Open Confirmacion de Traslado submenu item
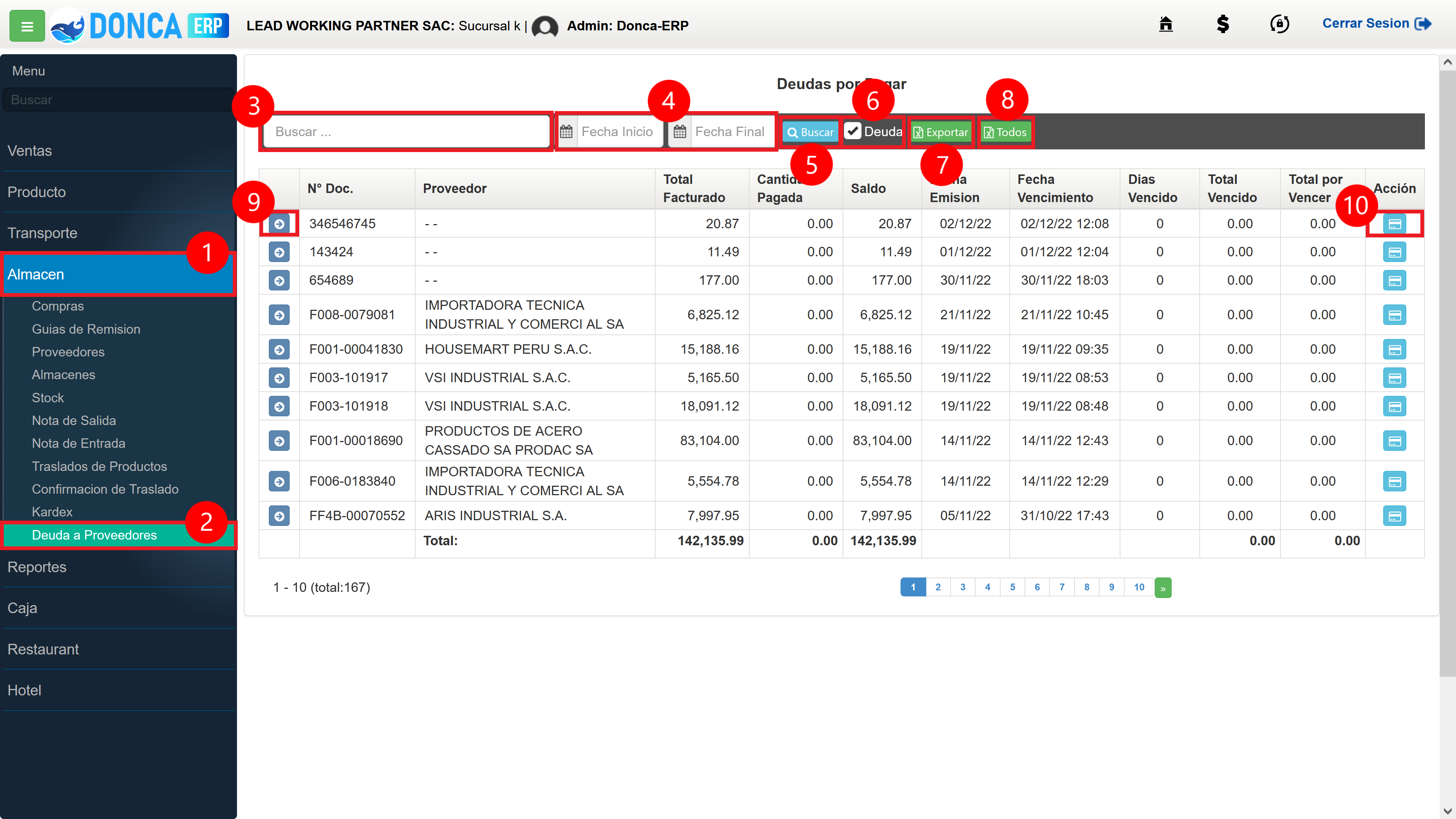The height and width of the screenshot is (819, 1456). (105, 490)
